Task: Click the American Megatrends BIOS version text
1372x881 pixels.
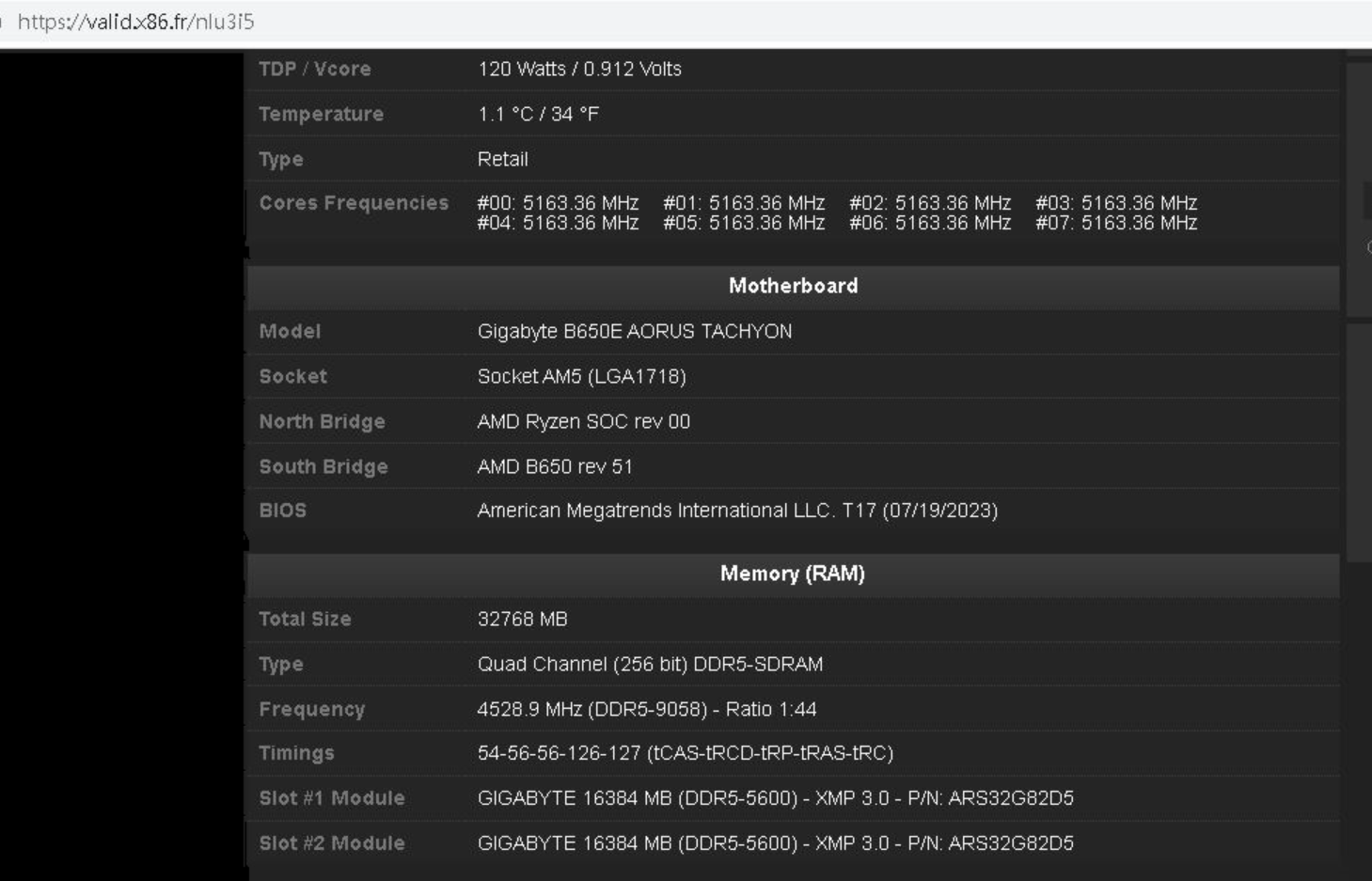Action: click(736, 511)
